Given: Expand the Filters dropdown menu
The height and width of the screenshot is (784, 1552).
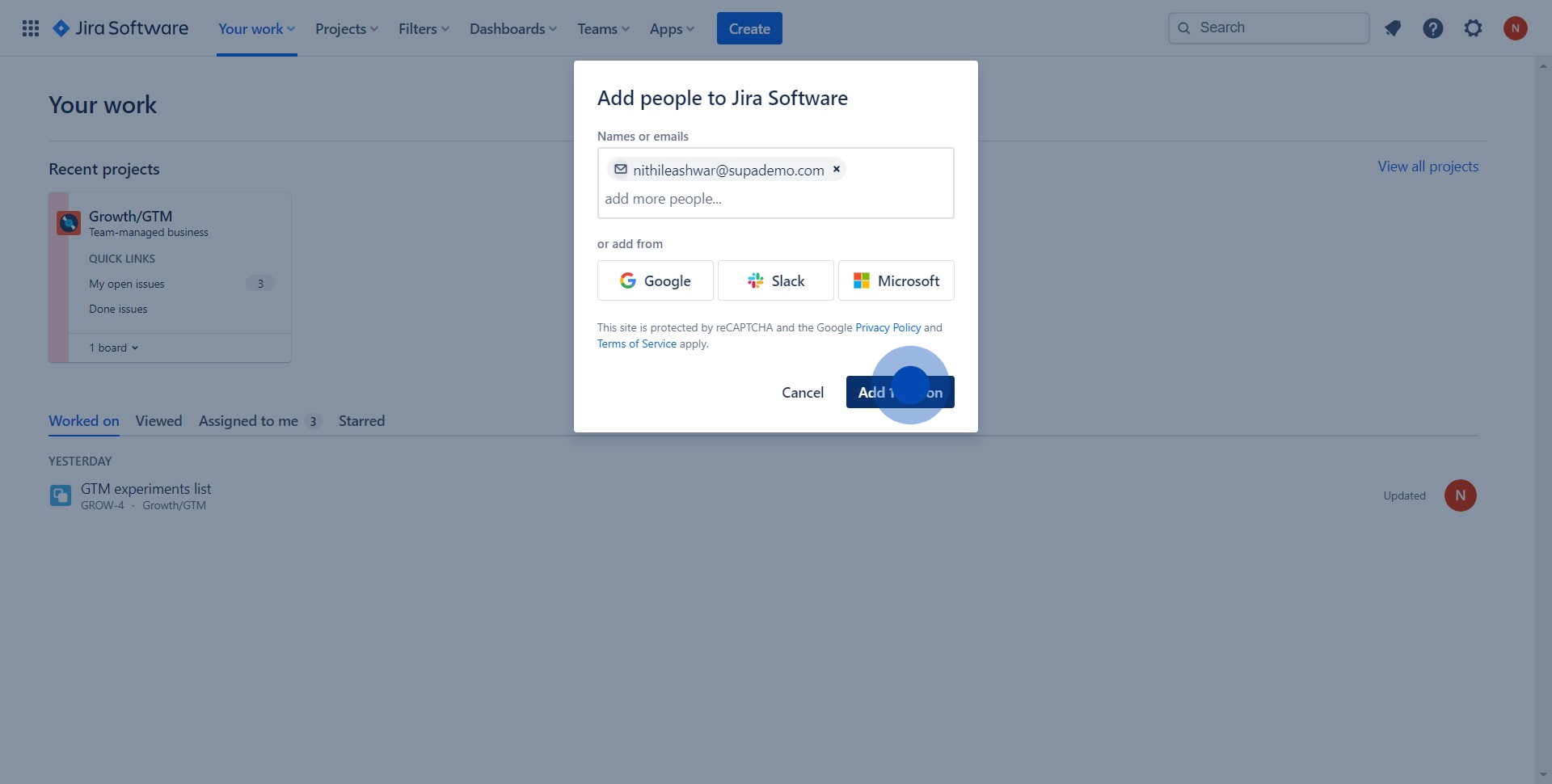Looking at the screenshot, I should pos(423,28).
